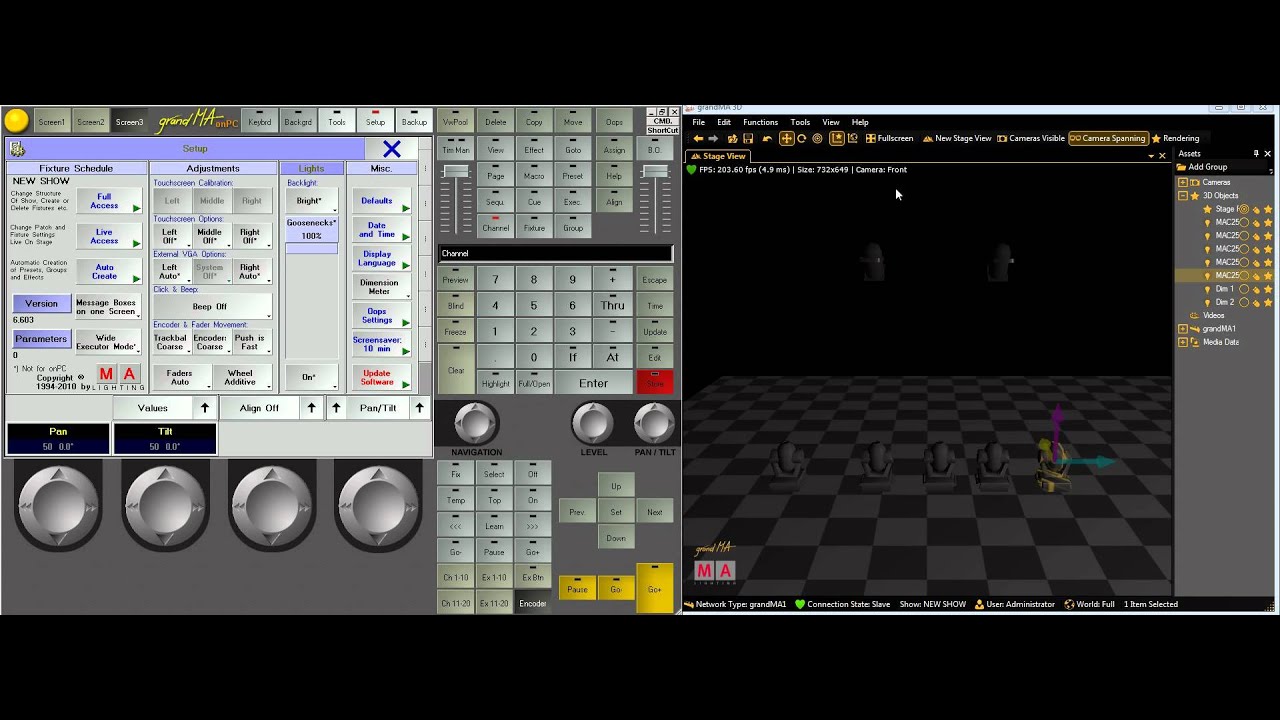Click the Full Access button

point(108,201)
